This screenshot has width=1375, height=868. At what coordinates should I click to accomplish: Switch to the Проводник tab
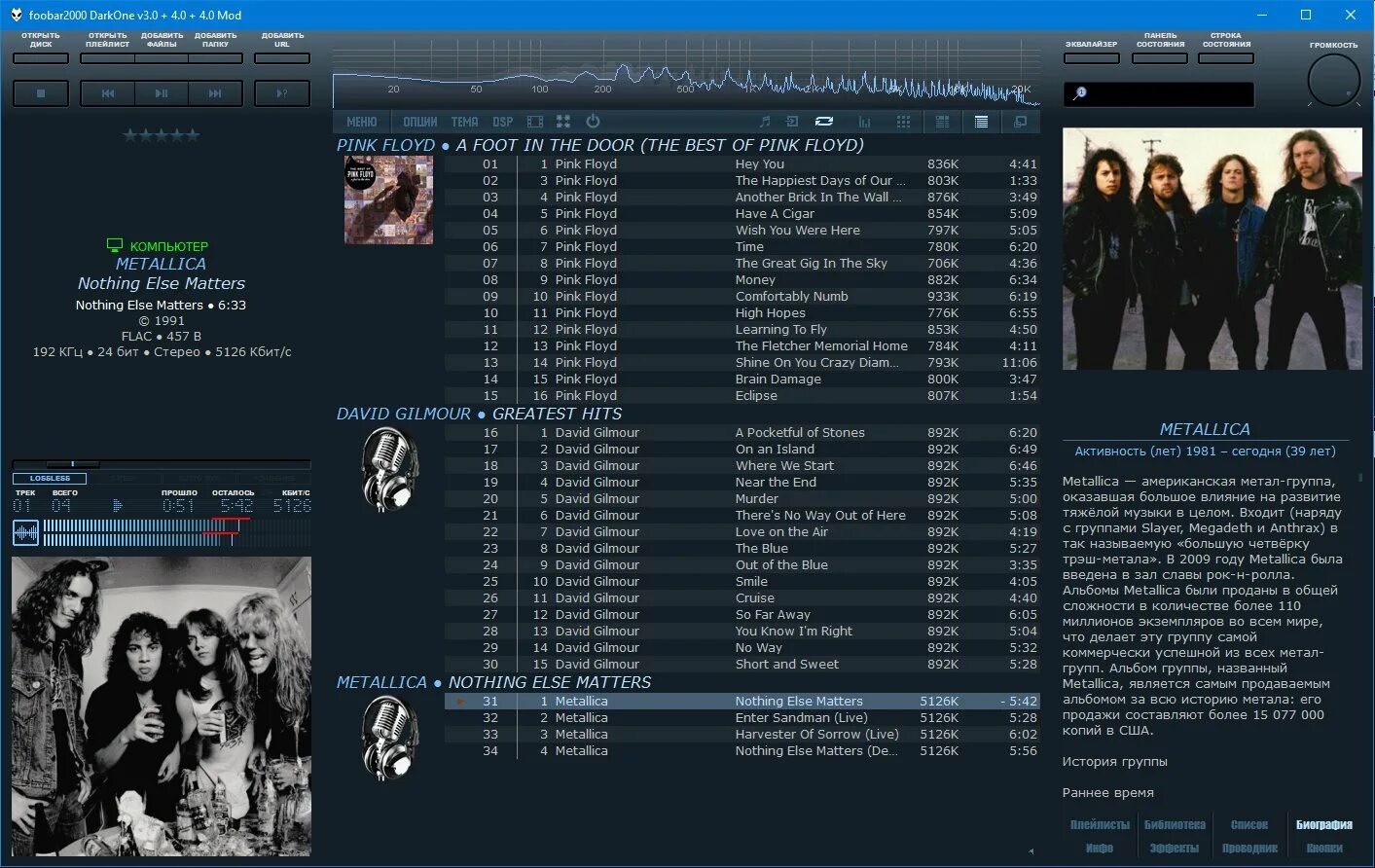[x=1249, y=848]
